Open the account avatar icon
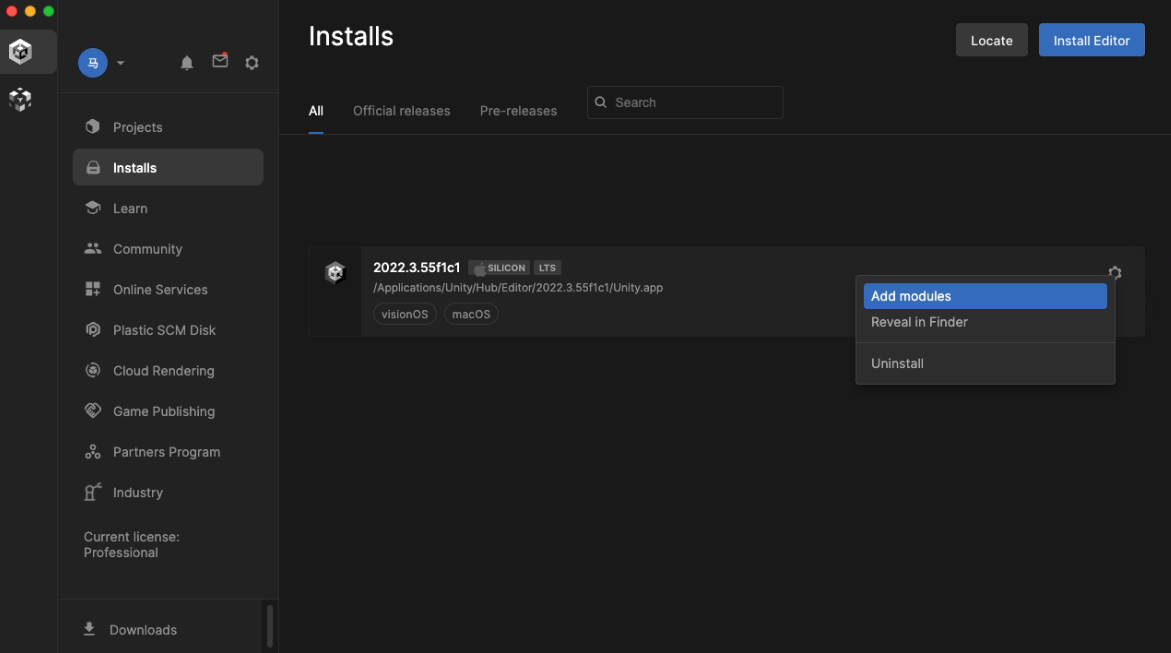Screen dimensions: 1171x653 click(93, 63)
